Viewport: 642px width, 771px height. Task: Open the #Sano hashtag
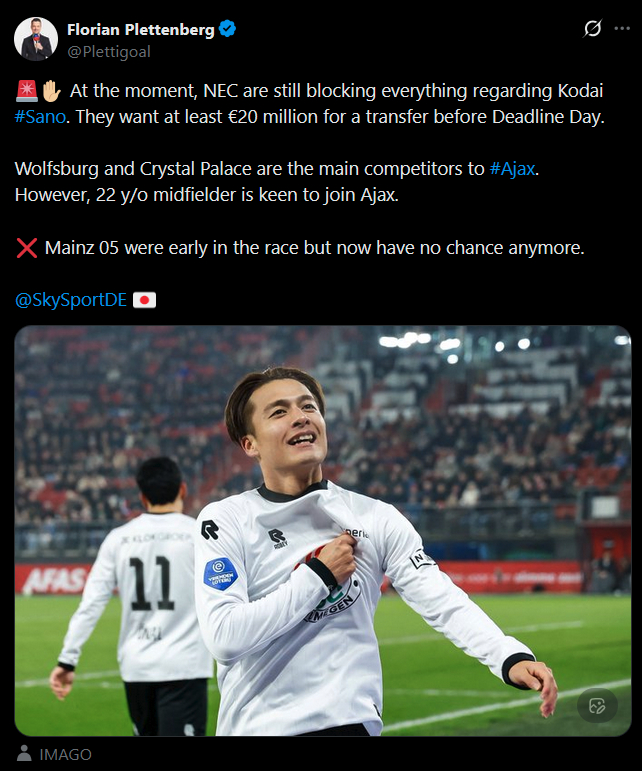tap(40, 117)
